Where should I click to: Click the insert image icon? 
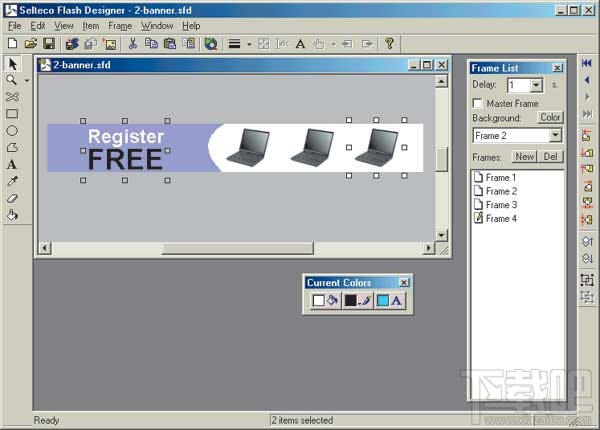[110, 44]
